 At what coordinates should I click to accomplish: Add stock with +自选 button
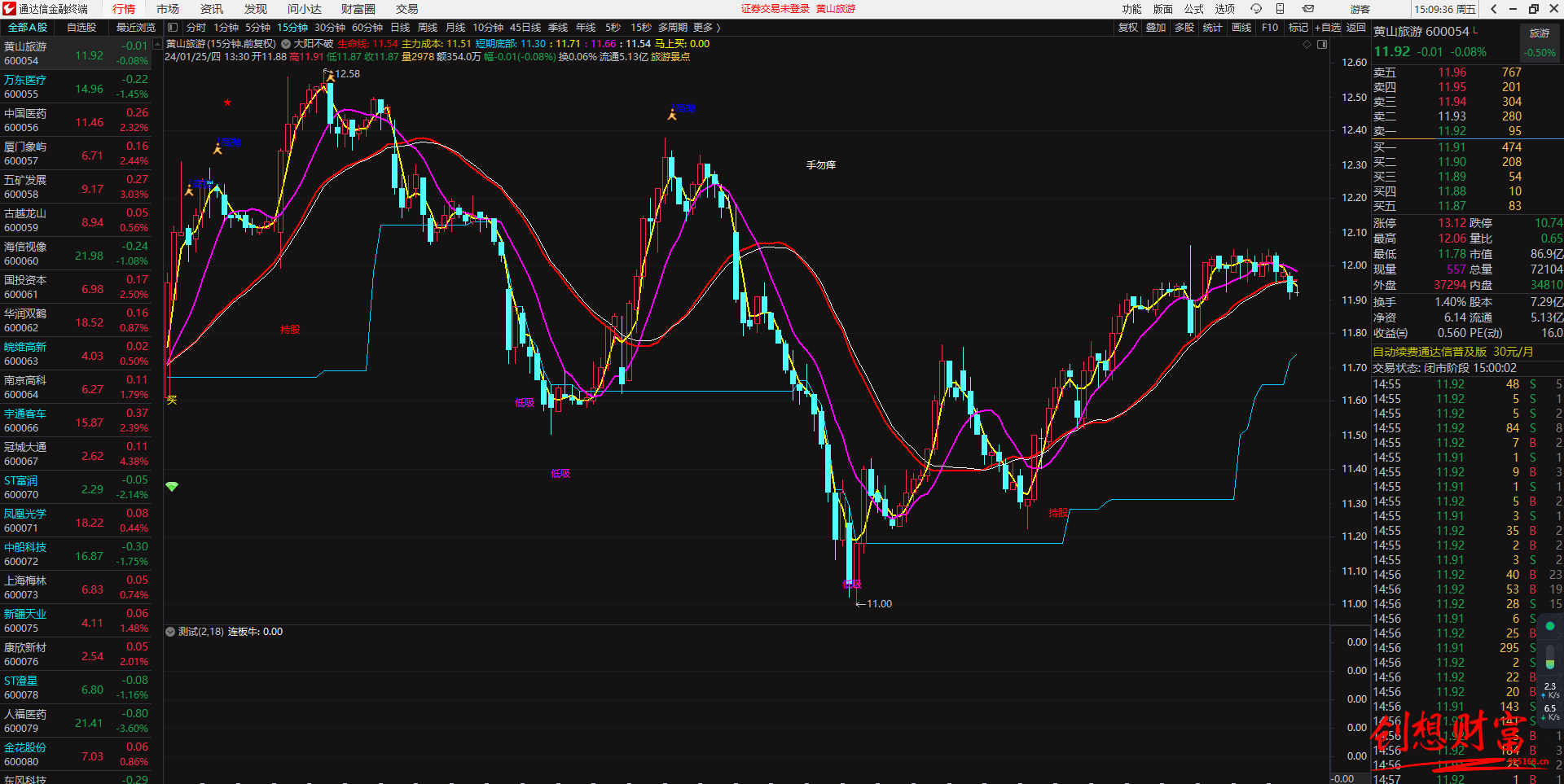pyautogui.click(x=1328, y=28)
